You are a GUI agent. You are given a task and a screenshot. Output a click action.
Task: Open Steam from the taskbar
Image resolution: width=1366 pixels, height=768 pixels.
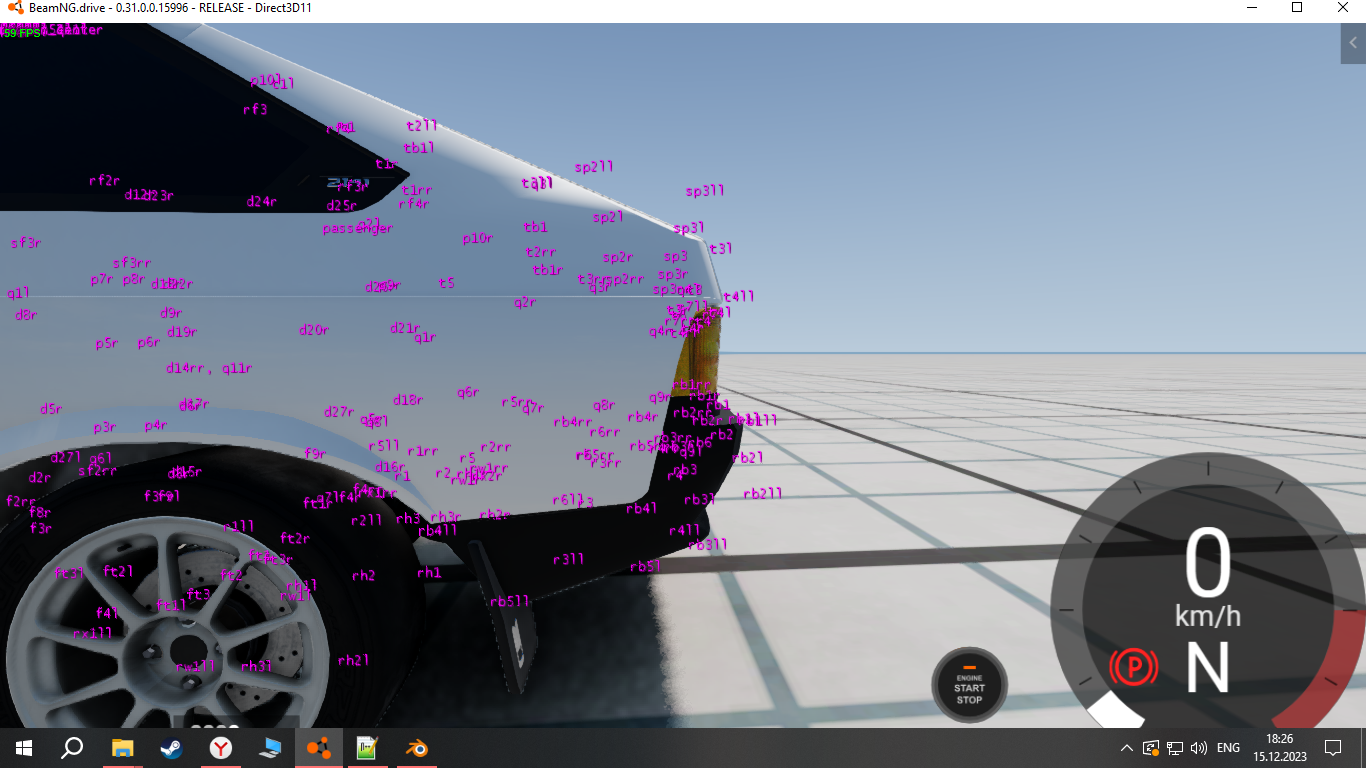171,748
